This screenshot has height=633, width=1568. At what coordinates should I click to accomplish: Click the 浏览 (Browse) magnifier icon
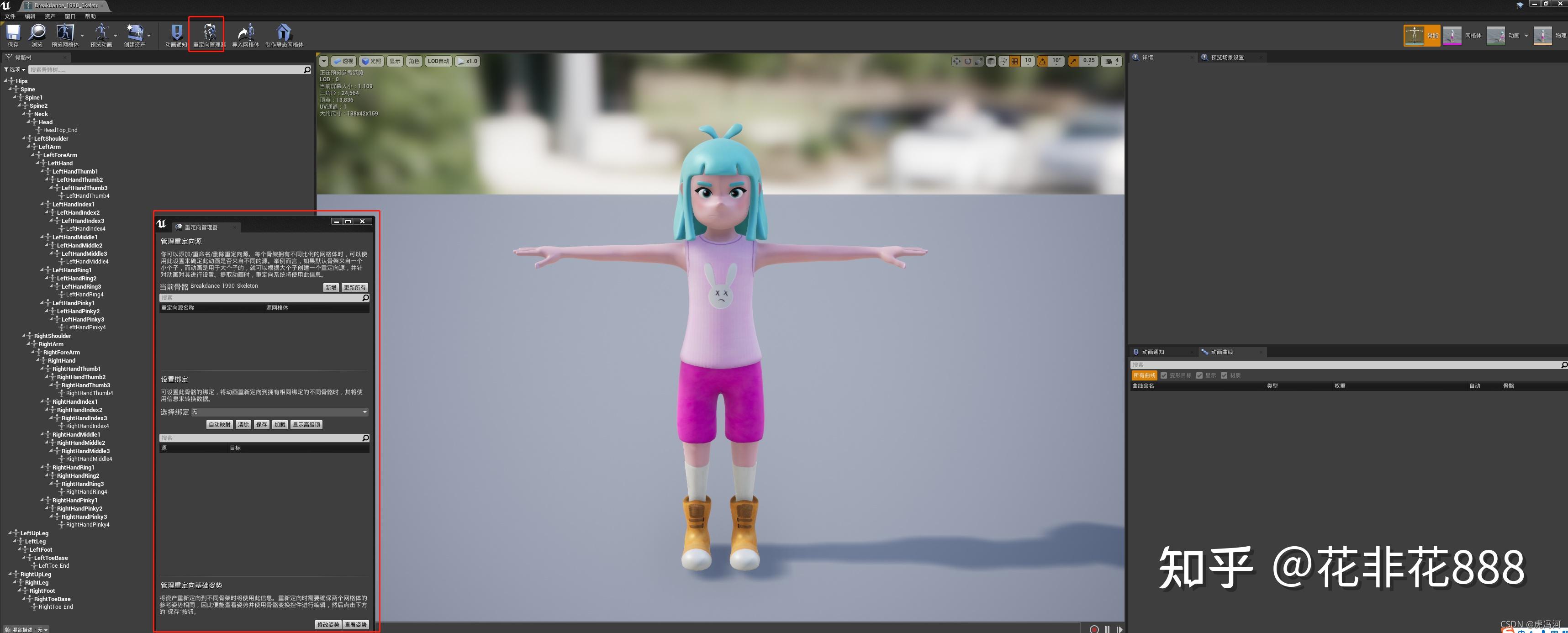[x=37, y=33]
